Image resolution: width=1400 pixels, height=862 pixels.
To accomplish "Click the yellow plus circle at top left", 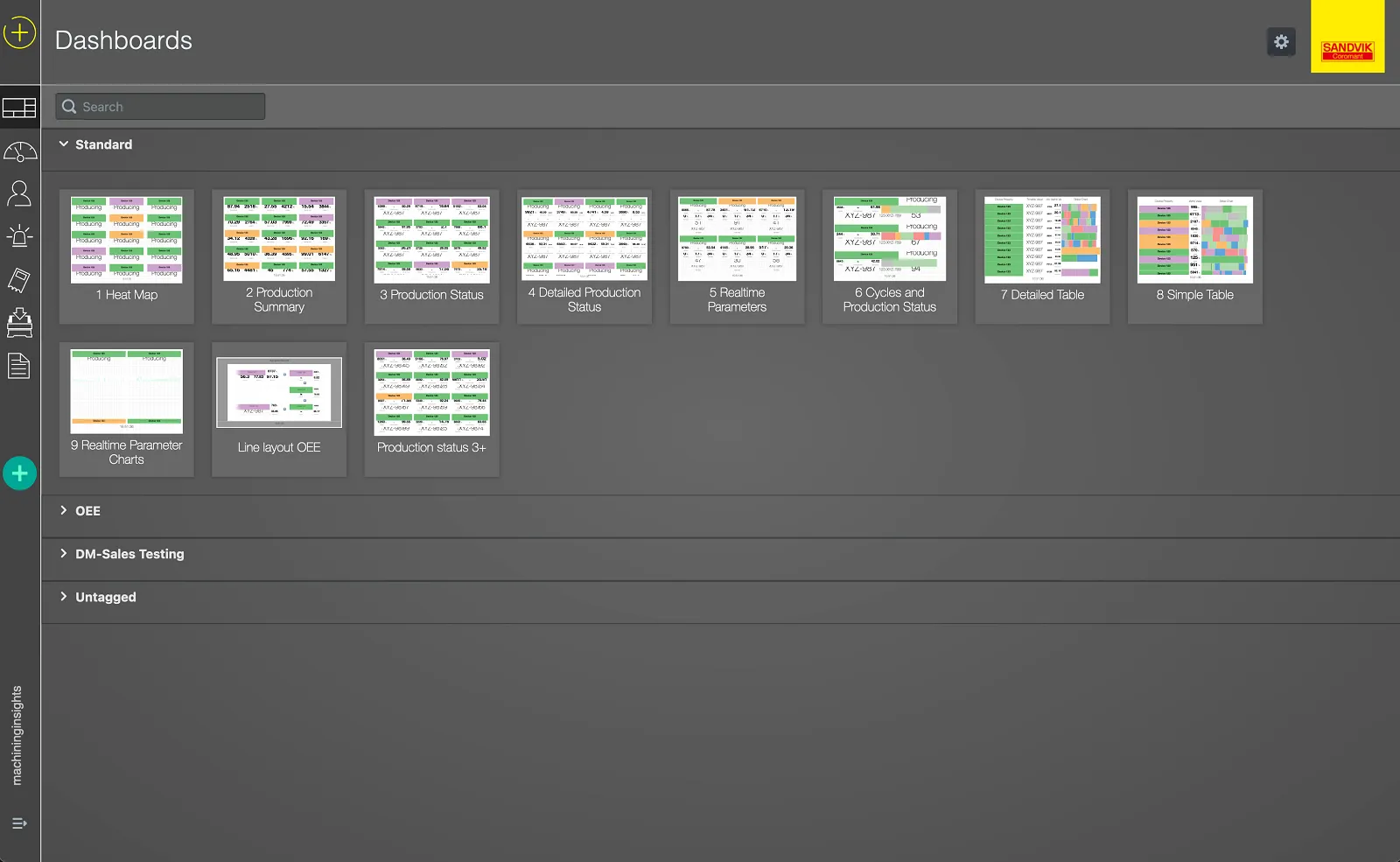I will point(19,32).
